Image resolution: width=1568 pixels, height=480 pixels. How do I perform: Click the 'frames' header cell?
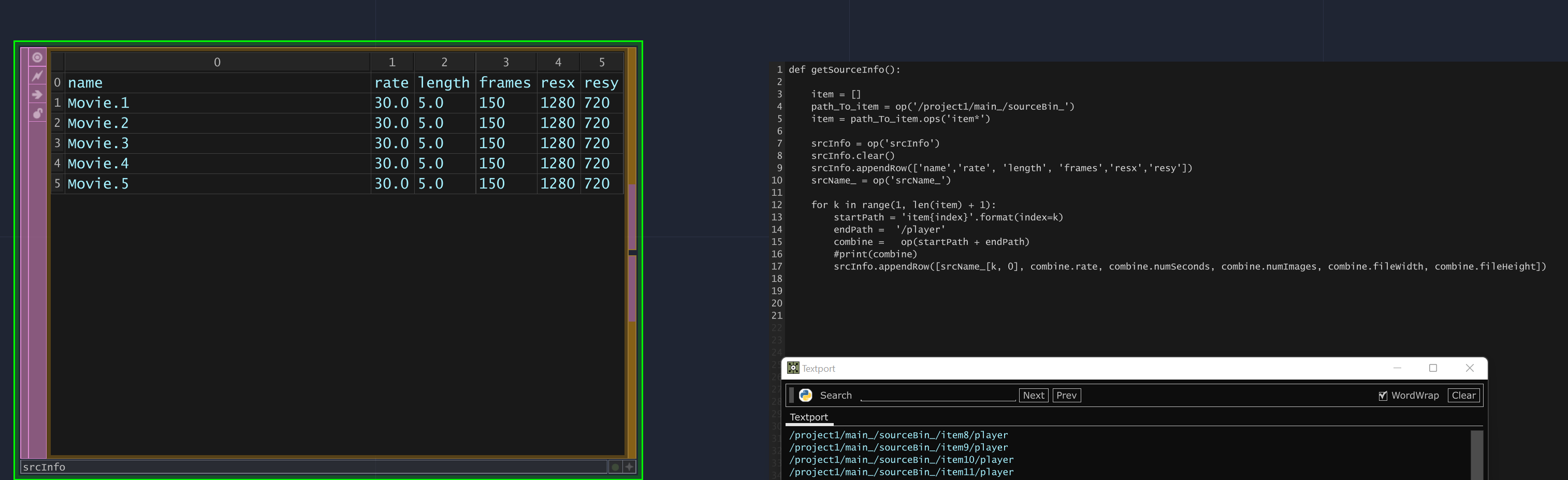click(506, 83)
